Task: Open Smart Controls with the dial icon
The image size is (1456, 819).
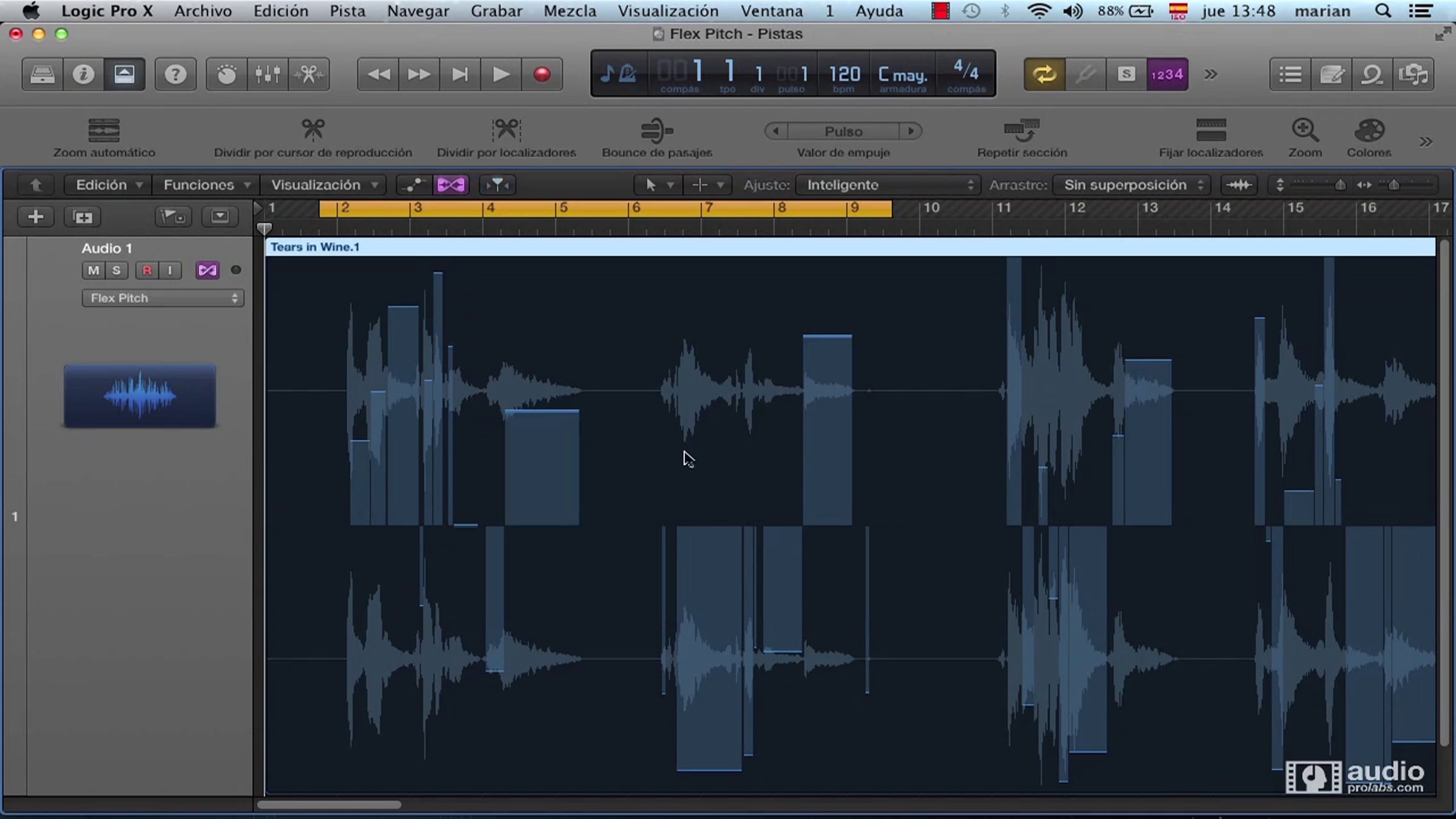Action: [x=226, y=75]
